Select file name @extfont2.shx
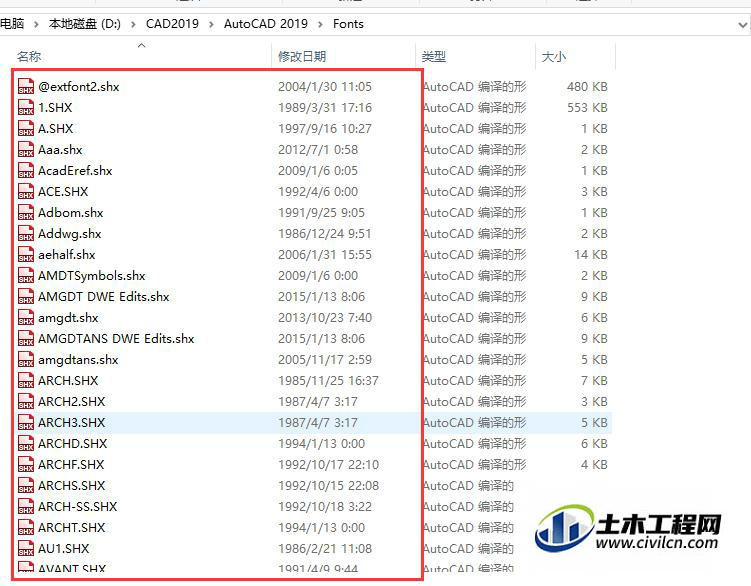This screenshot has width=751, height=586. coord(79,87)
